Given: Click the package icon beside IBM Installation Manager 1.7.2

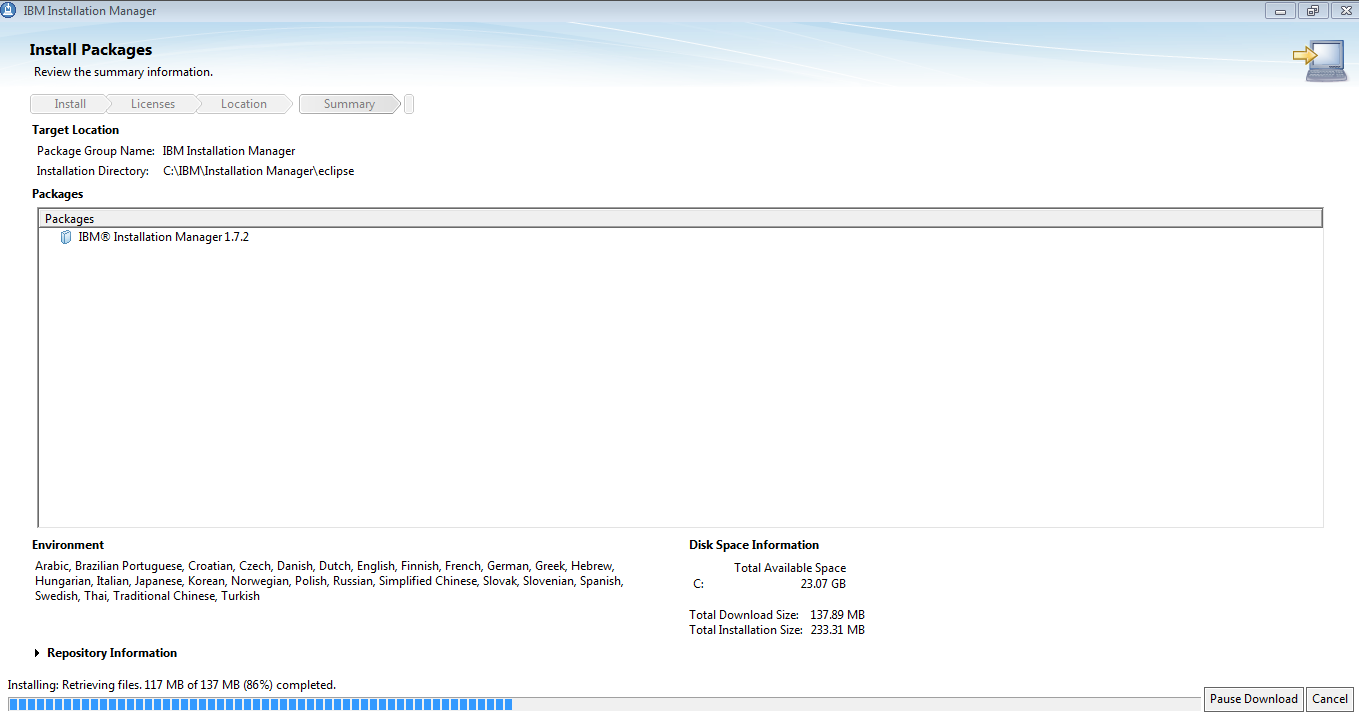Looking at the screenshot, I should tap(66, 237).
